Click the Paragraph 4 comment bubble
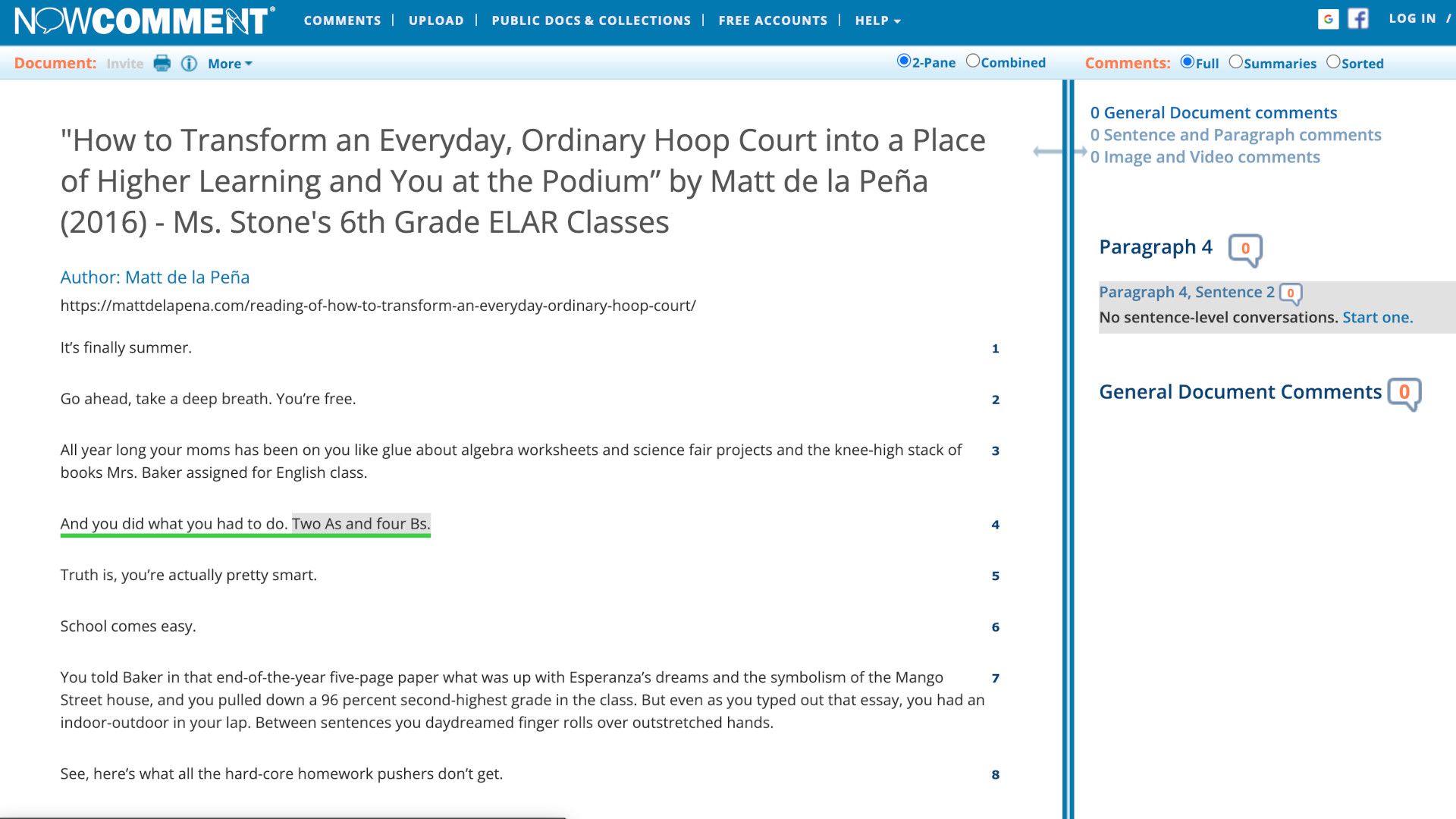Image resolution: width=1456 pixels, height=819 pixels. coord(1245,249)
